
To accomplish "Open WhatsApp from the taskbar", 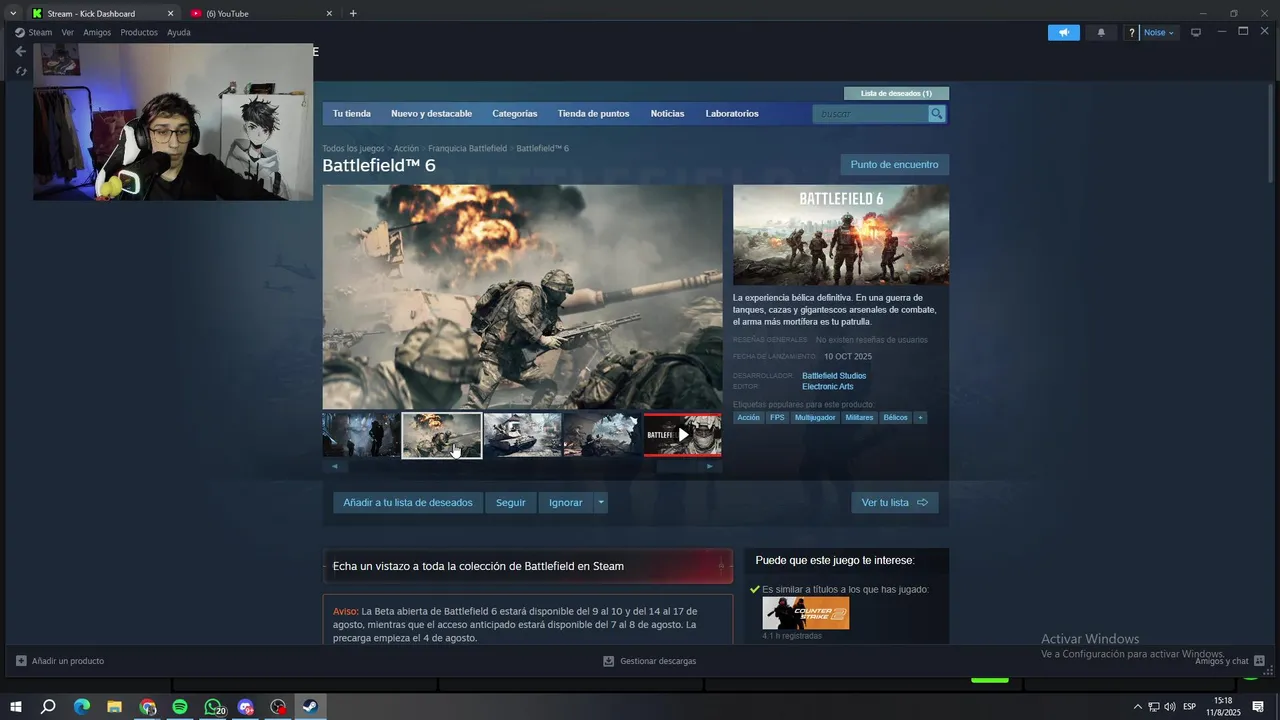I will click(213, 707).
